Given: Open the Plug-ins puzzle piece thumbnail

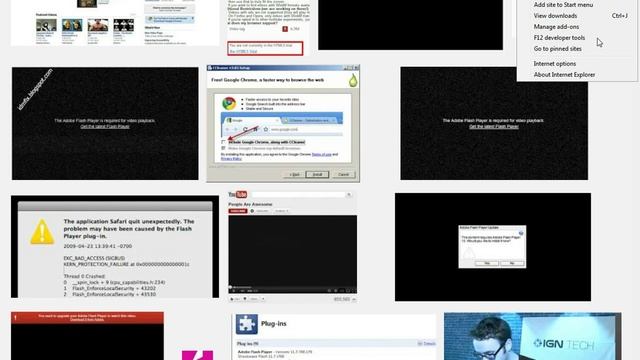Looking at the screenshot, I should 334,337.
